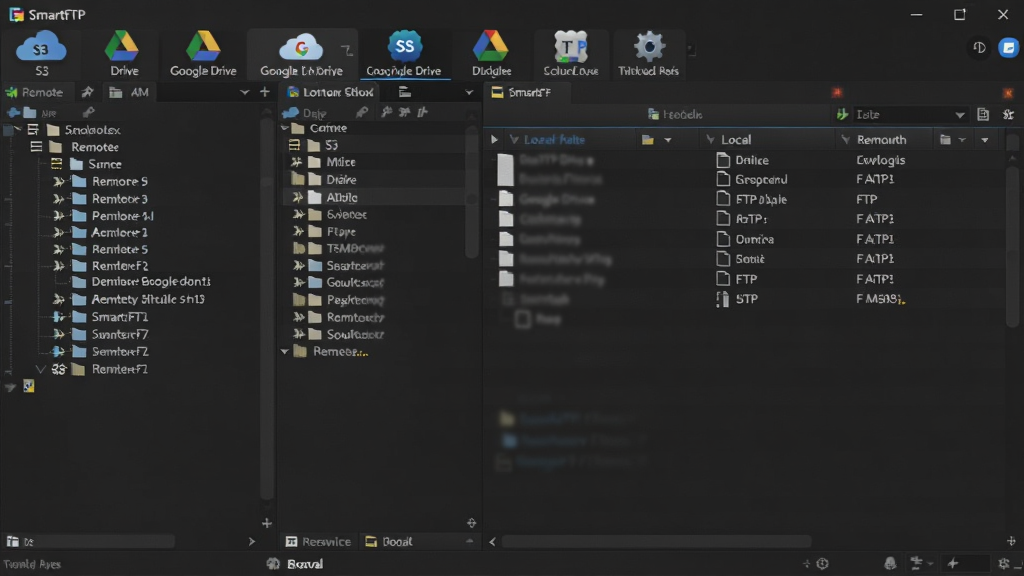Collapse the "Remeea..." folder node

[x=285, y=351]
